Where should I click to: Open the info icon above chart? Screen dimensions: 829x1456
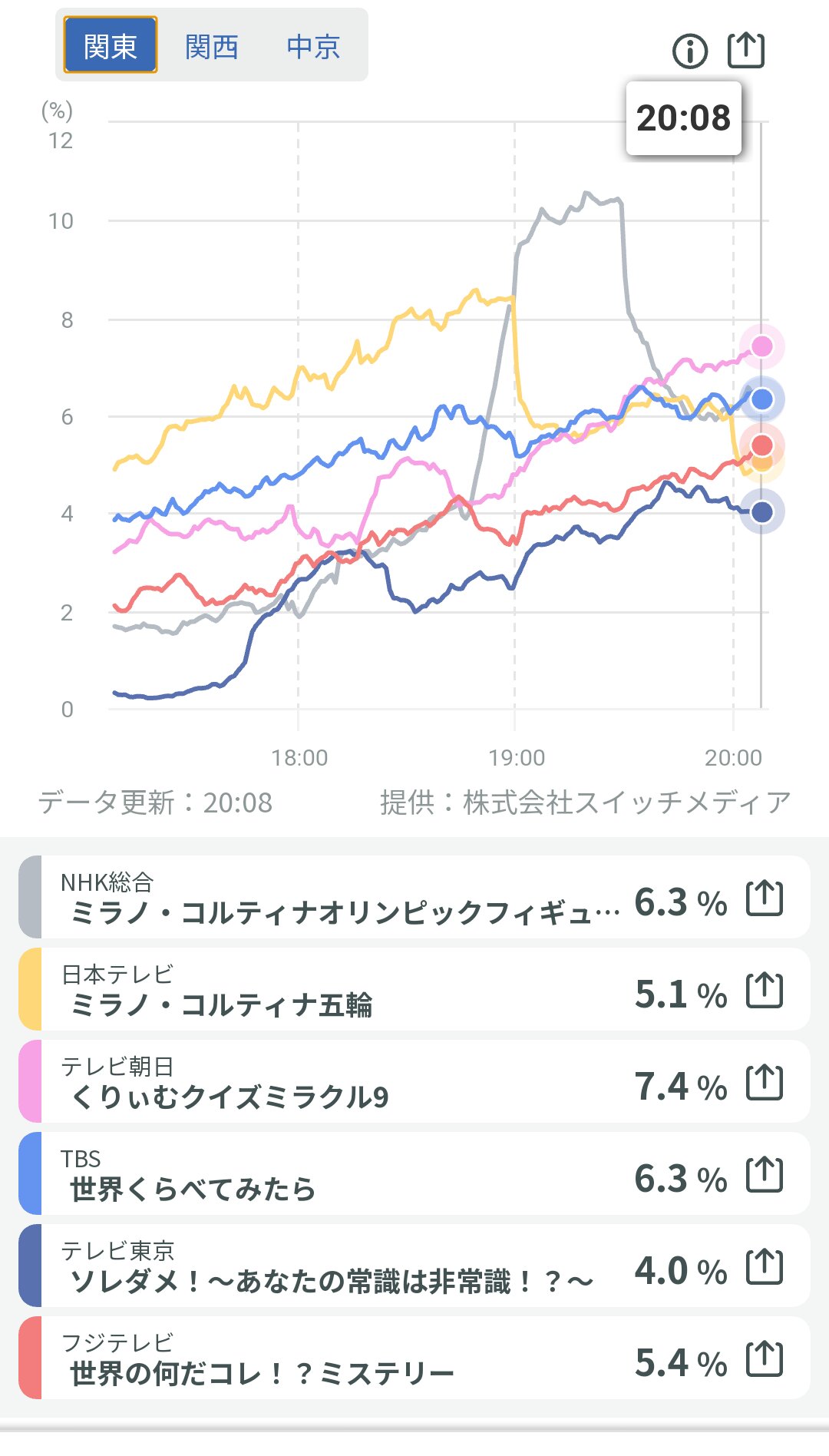click(689, 51)
